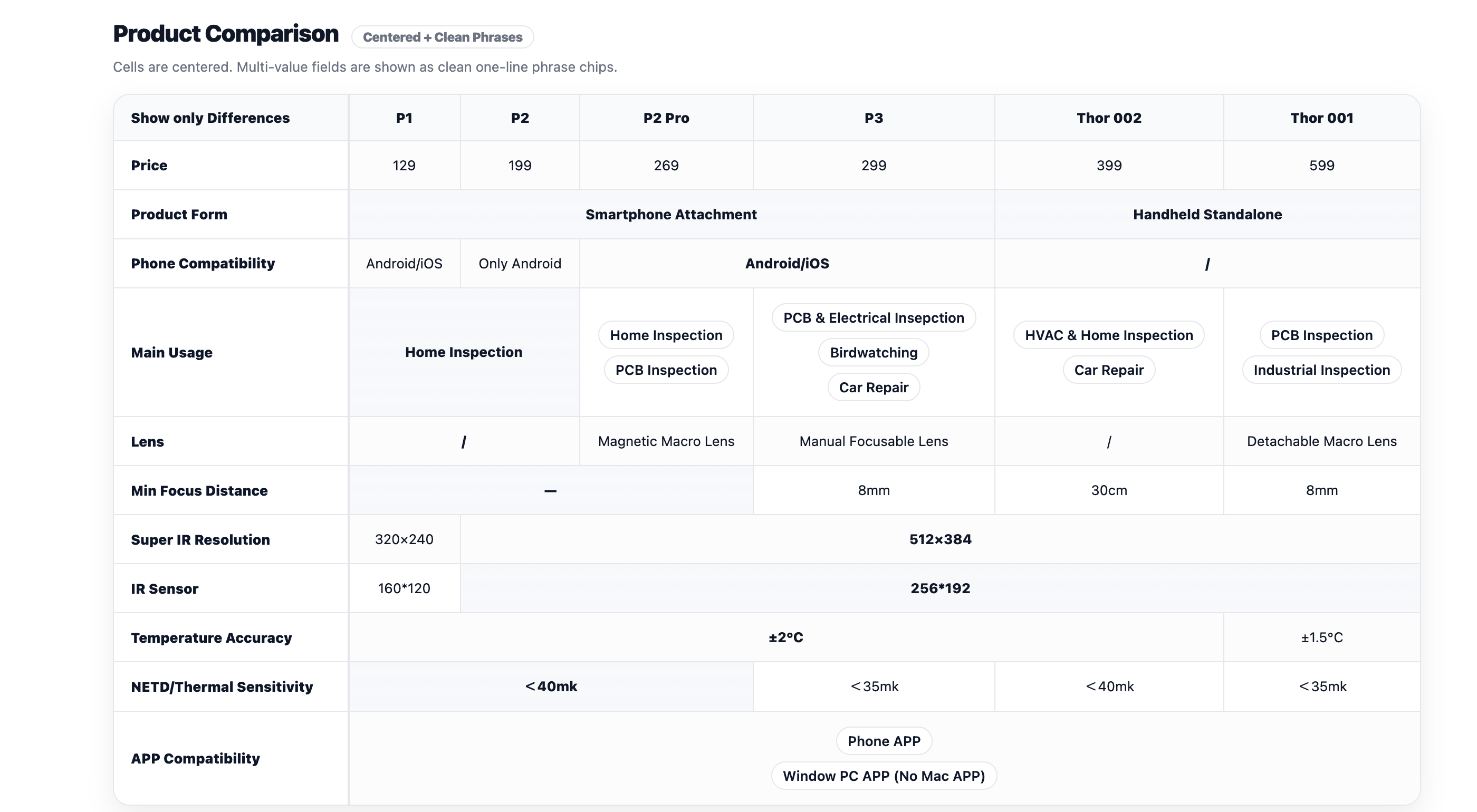The image size is (1477, 812).
Task: Click the Window PC APP chip
Action: coord(884,776)
